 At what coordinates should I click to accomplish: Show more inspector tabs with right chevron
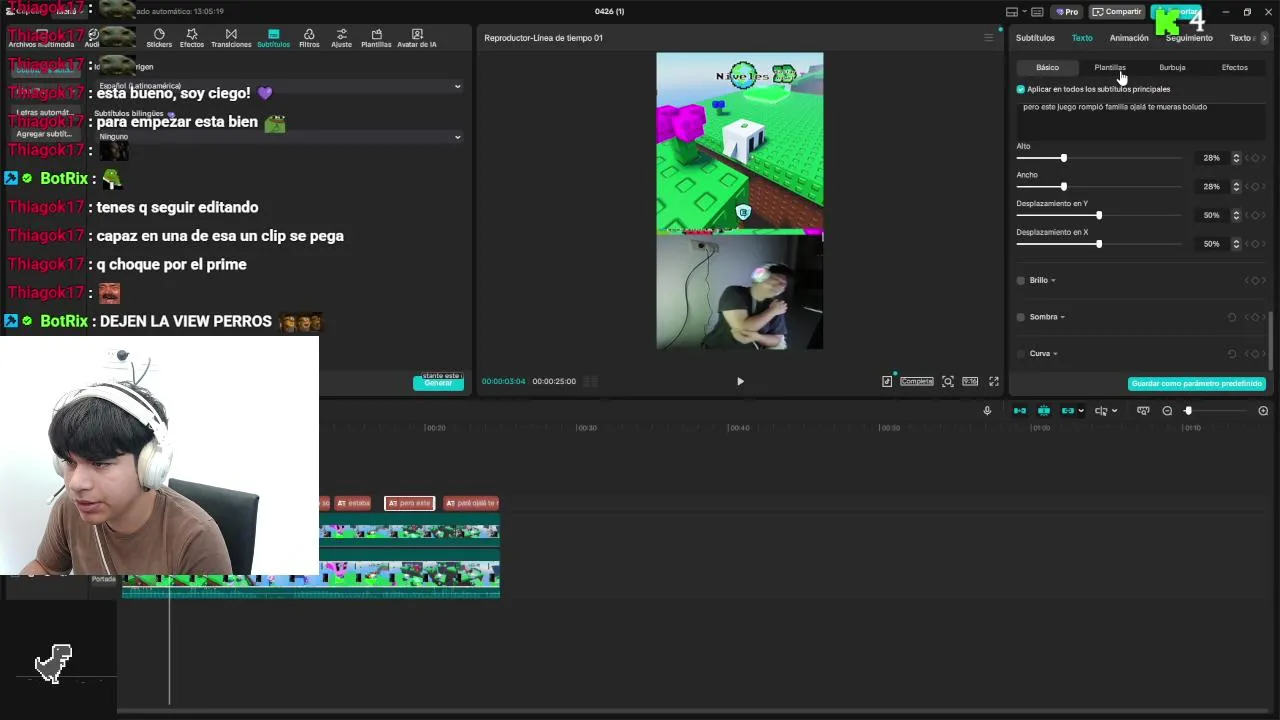pos(1264,38)
